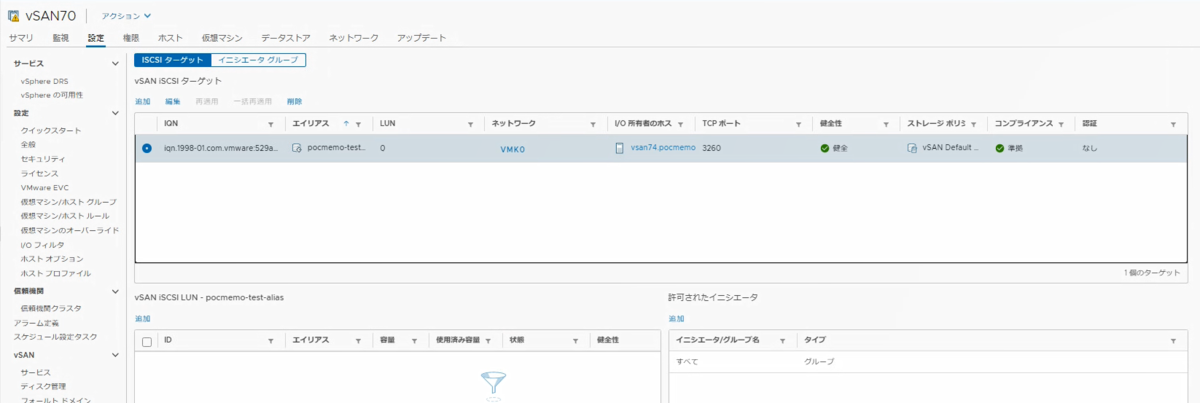Switch to the 監視 tab
This screenshot has width=1200, height=403.
coord(61,38)
